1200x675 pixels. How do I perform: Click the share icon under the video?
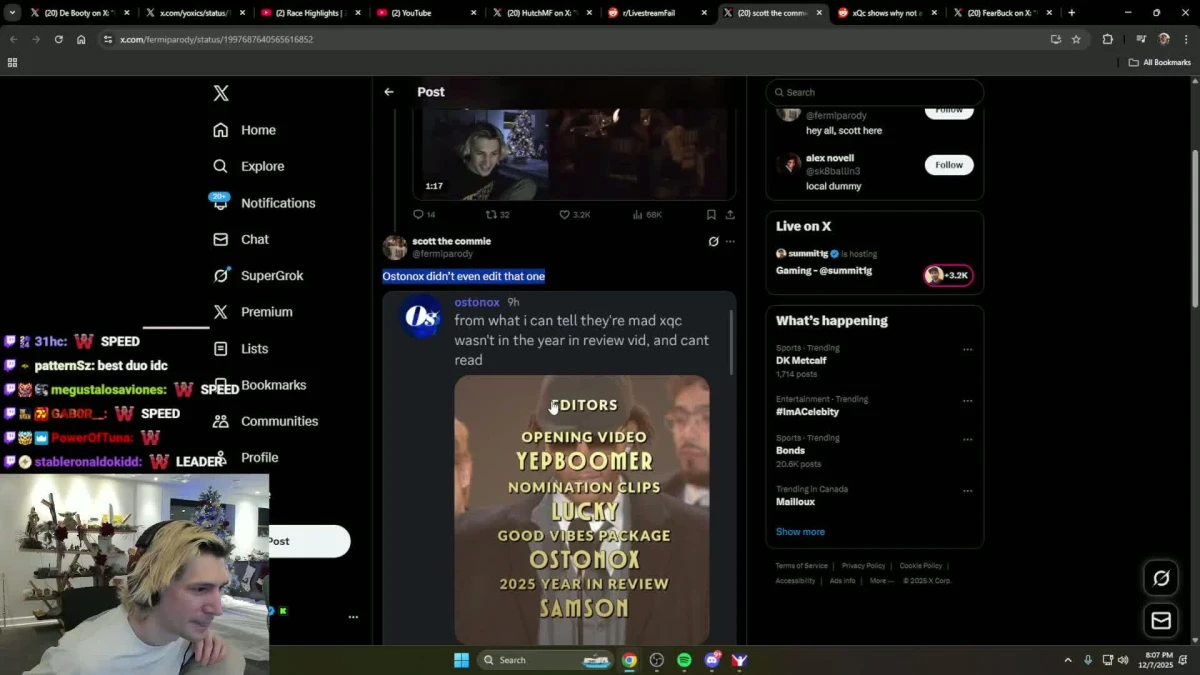pyautogui.click(x=730, y=215)
